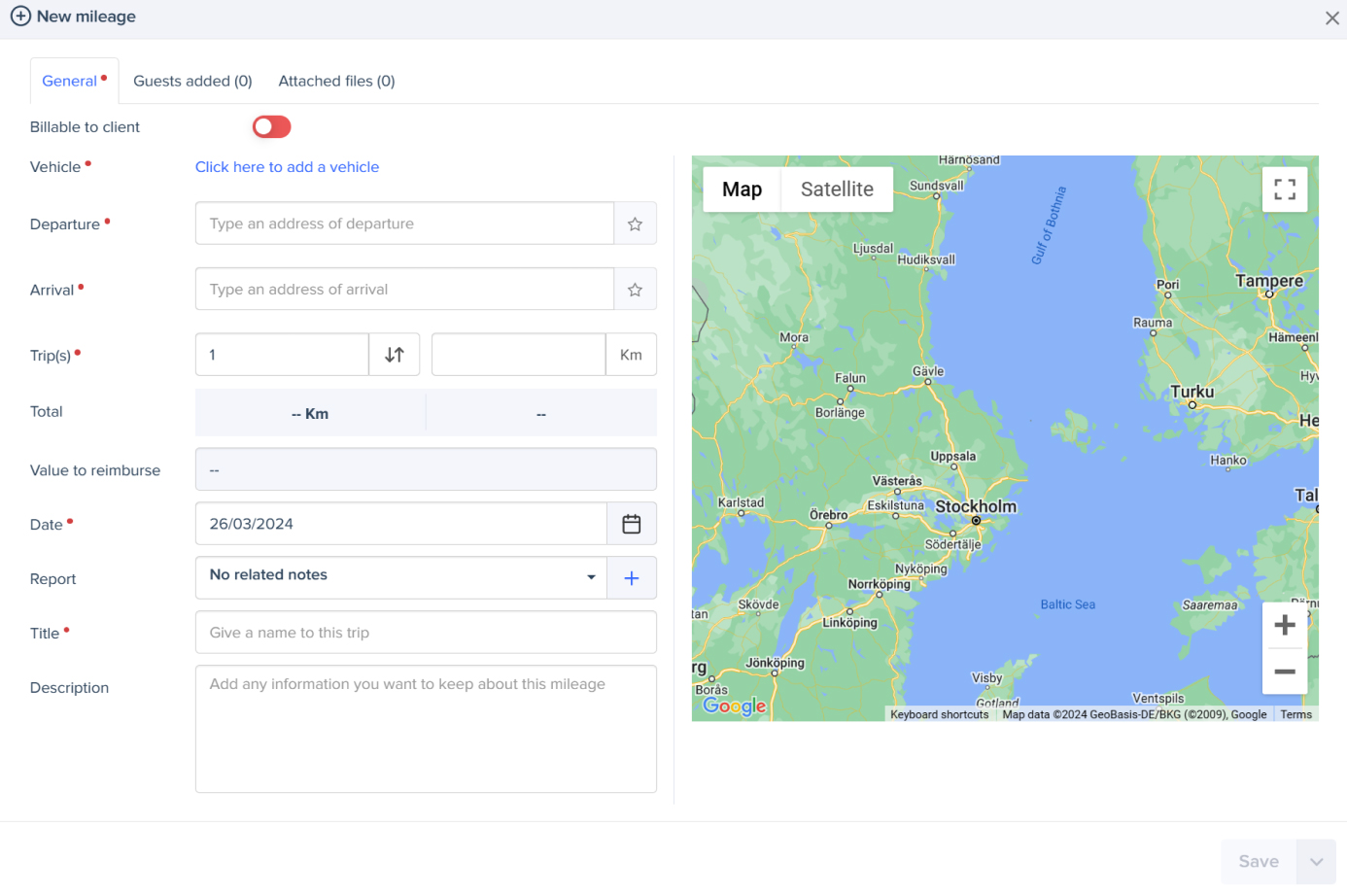
Task: Toggle round trip arrows icon
Action: coord(395,355)
